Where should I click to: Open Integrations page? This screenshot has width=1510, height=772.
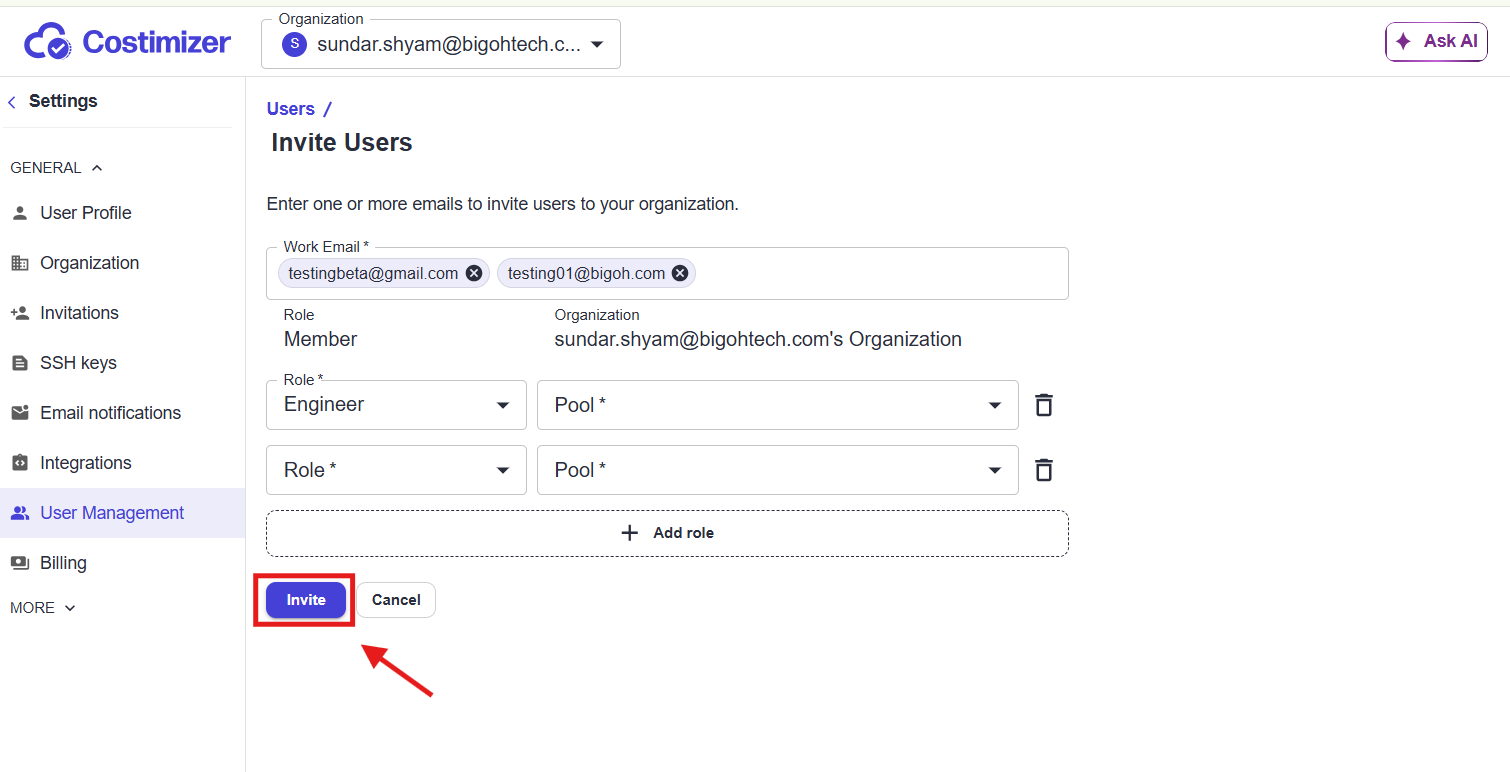point(122,463)
